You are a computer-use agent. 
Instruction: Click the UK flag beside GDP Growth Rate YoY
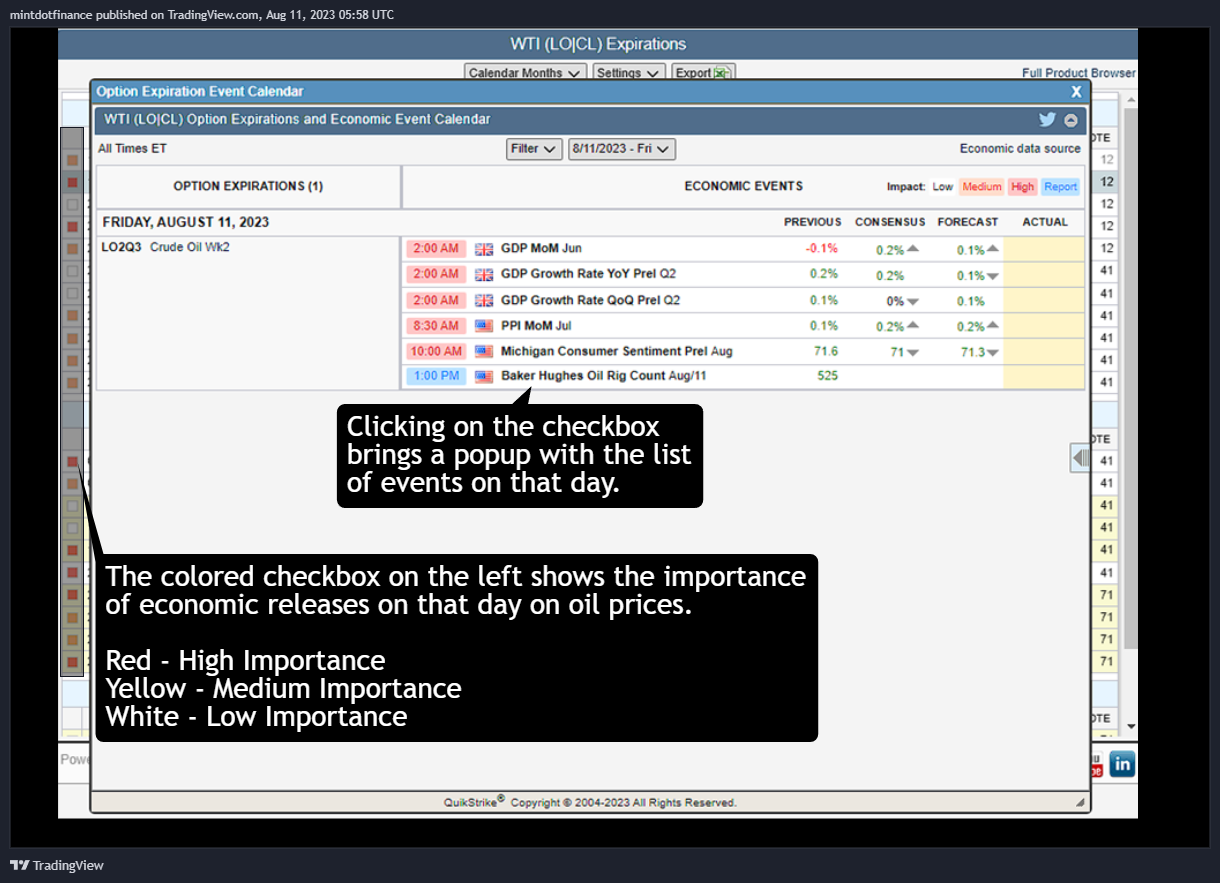(484, 275)
